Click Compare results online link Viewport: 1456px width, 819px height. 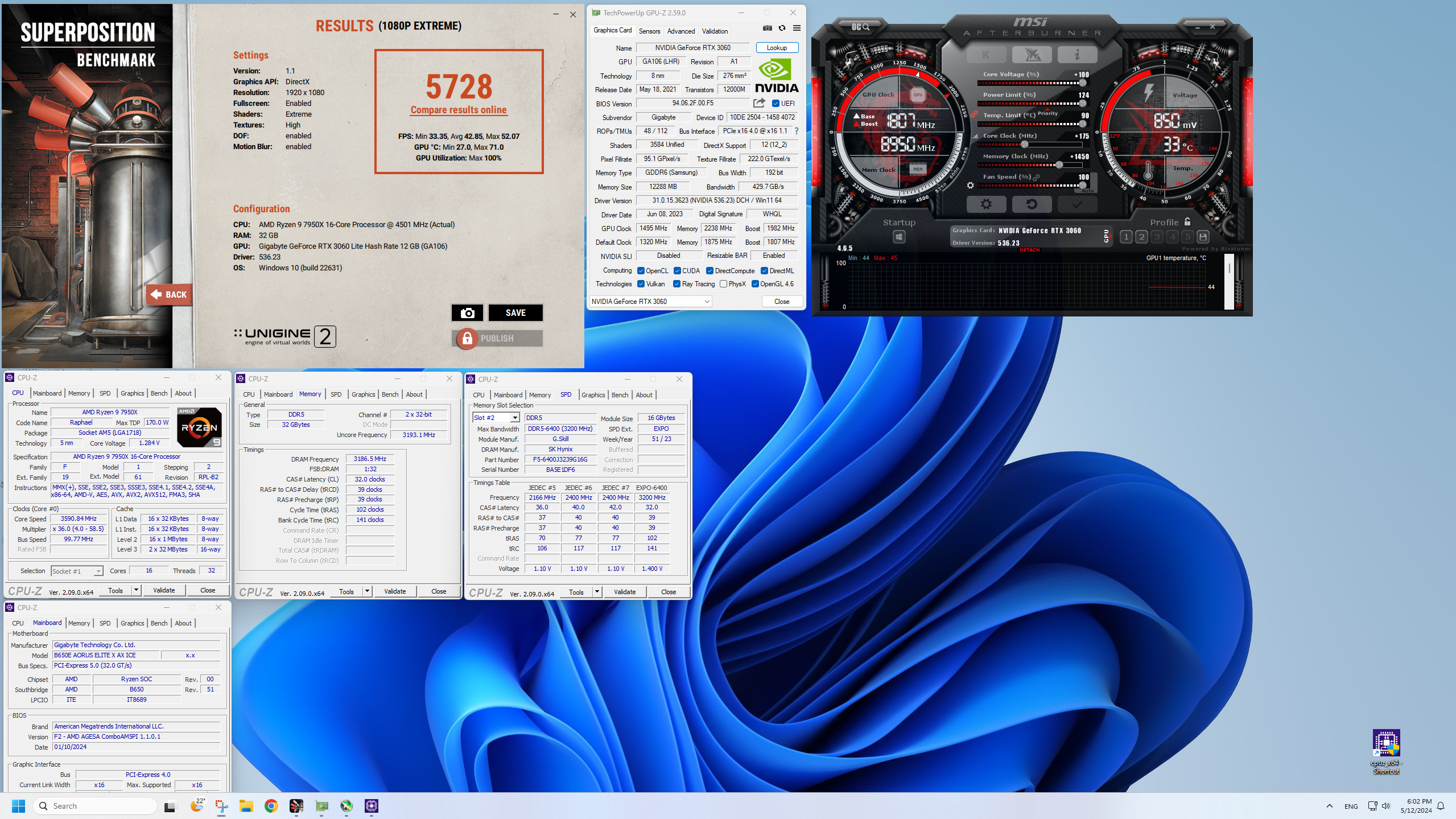click(x=459, y=110)
